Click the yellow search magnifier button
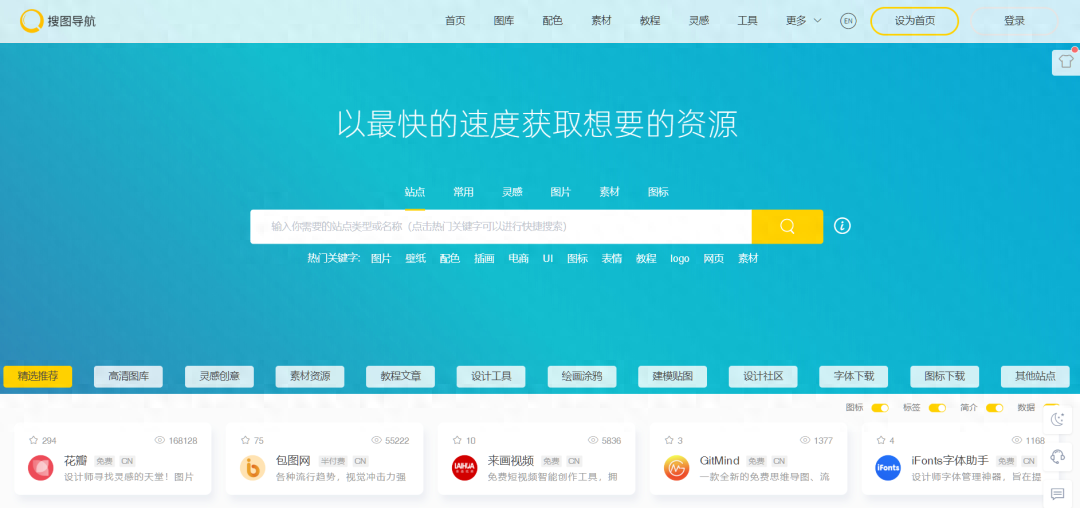 tap(787, 226)
